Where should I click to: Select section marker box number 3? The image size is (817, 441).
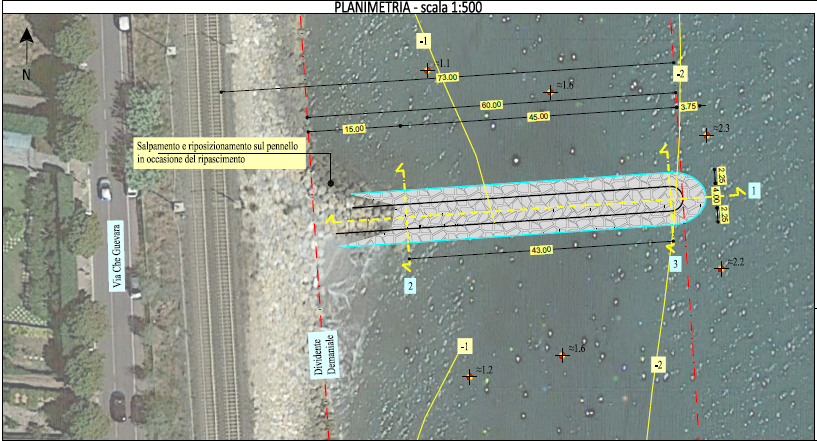(676, 263)
